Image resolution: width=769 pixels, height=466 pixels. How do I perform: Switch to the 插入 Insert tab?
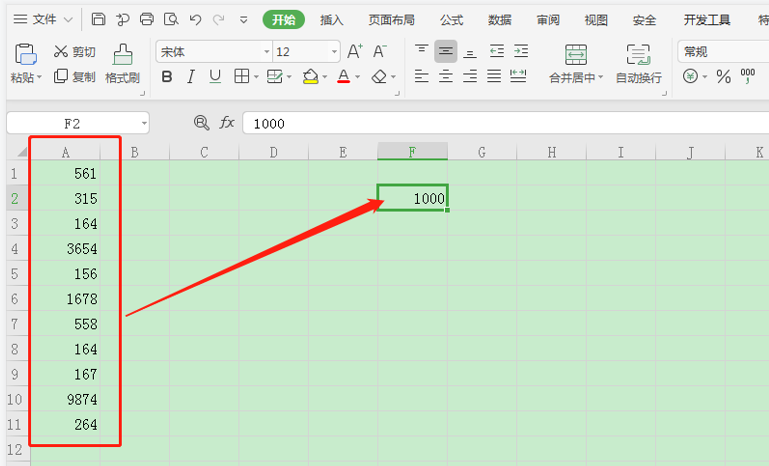coord(332,20)
